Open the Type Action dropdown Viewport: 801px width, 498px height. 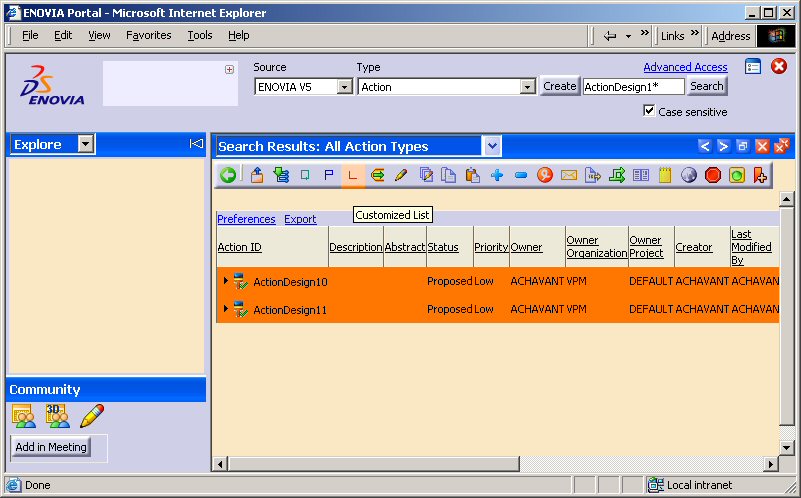527,87
